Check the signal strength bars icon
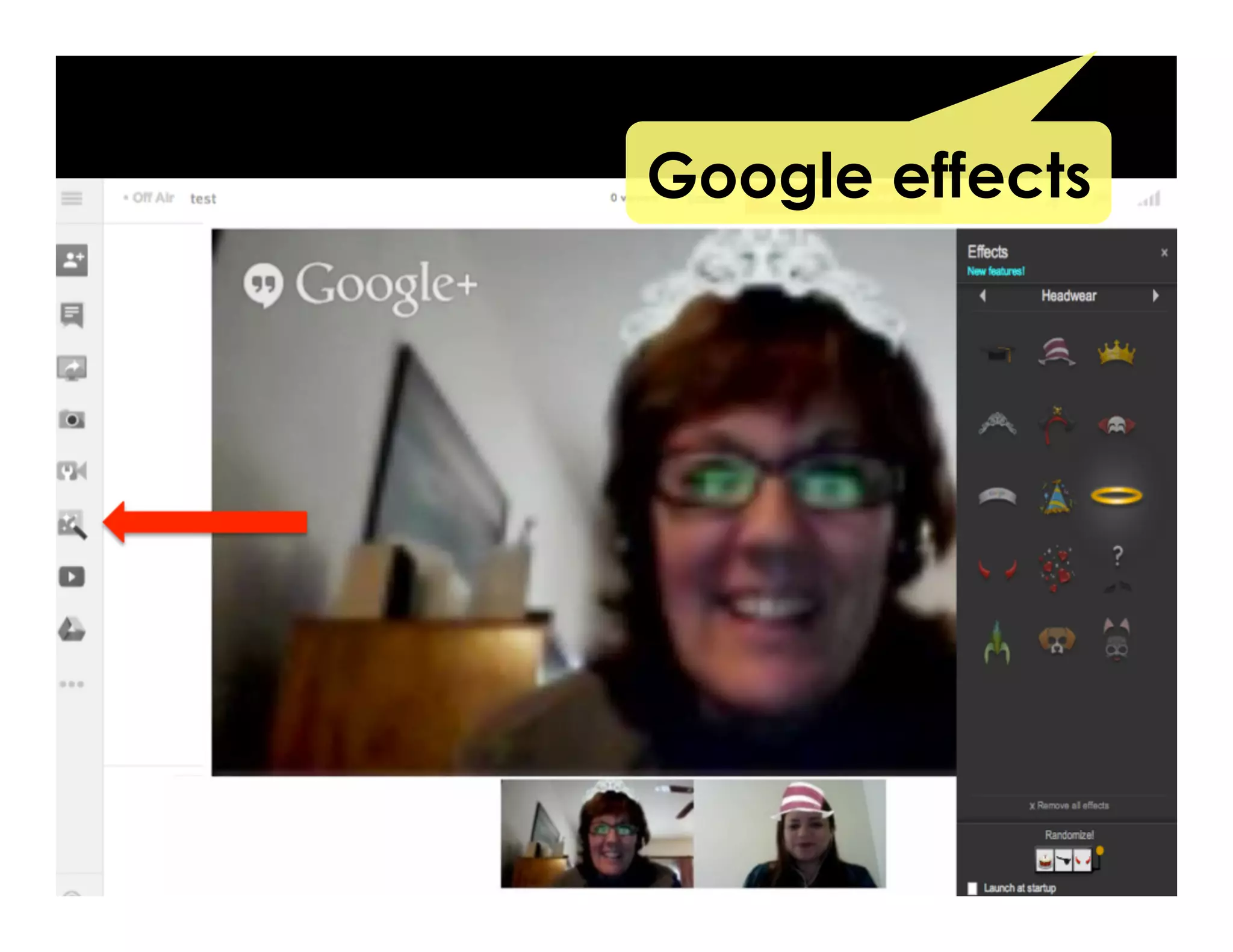The width and height of the screenshot is (1233, 952). pos(1149,199)
